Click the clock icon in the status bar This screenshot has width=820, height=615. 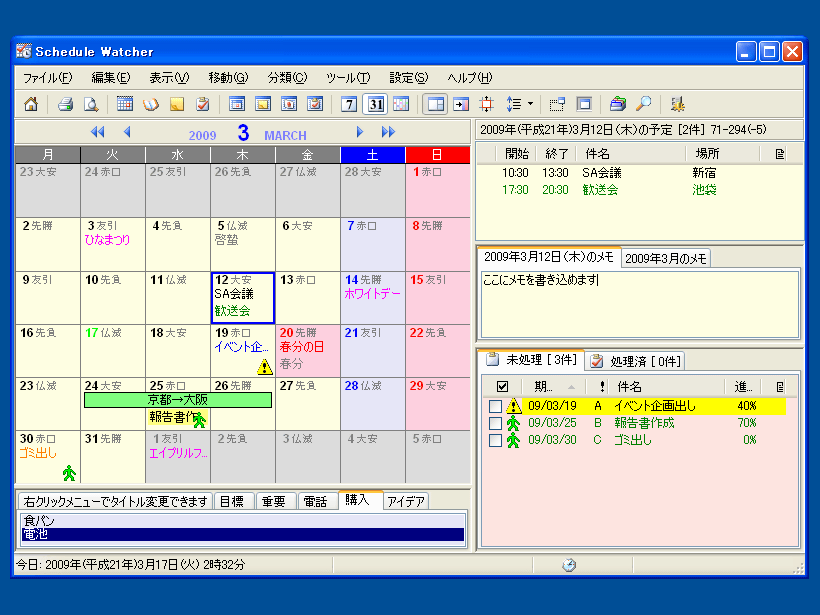[570, 565]
